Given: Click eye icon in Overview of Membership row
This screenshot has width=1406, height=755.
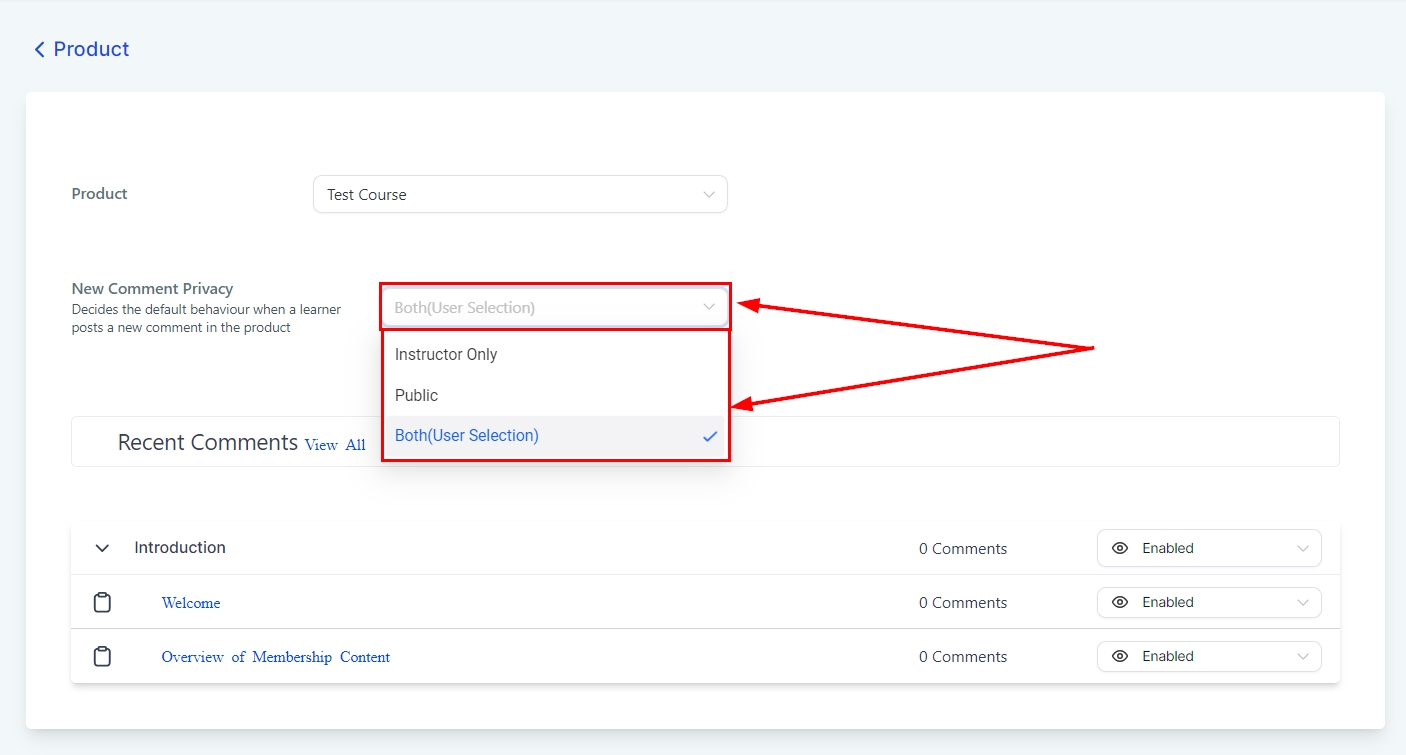Looking at the screenshot, I should coord(1120,656).
